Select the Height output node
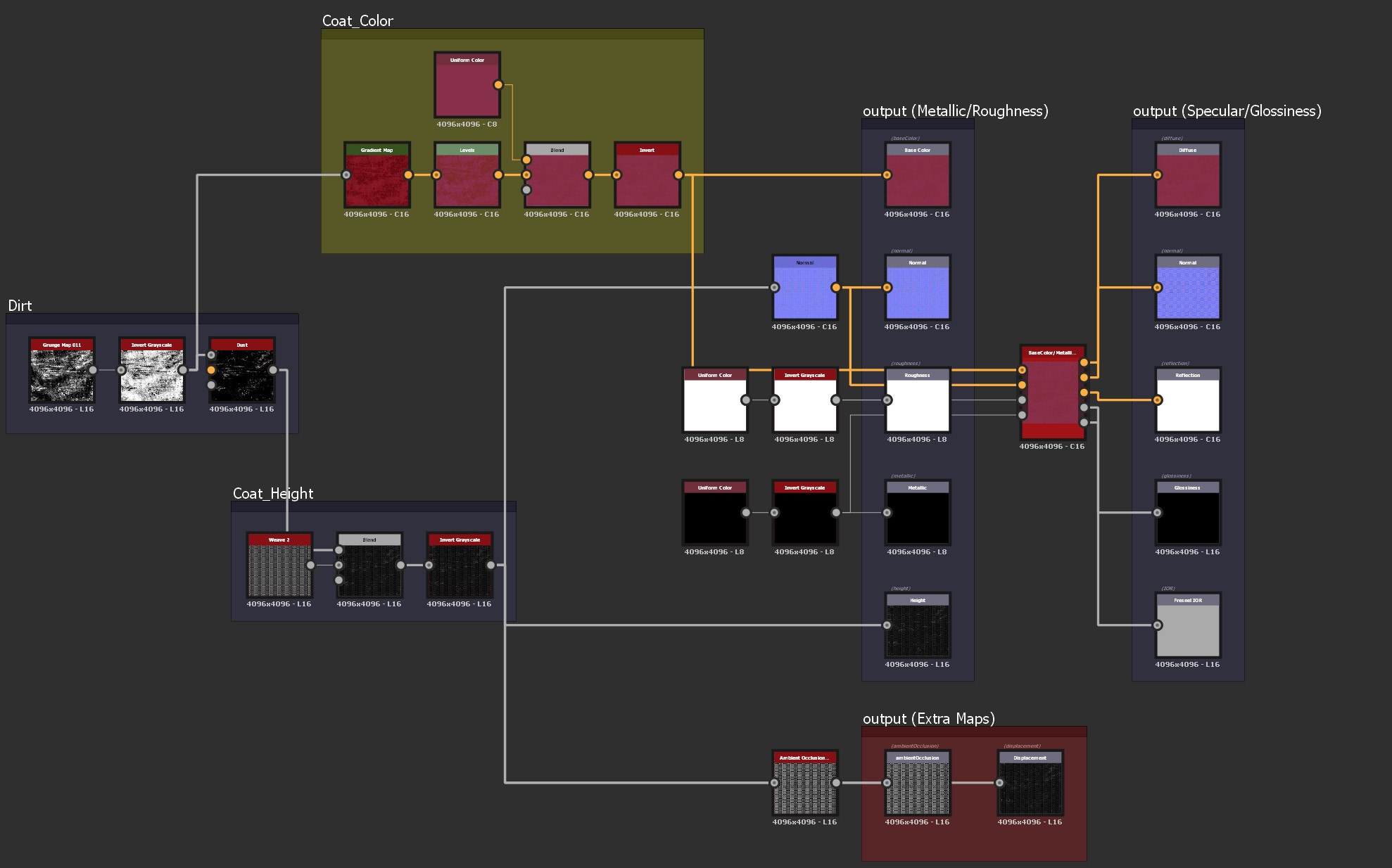This screenshot has height=868, width=1392. click(x=918, y=625)
